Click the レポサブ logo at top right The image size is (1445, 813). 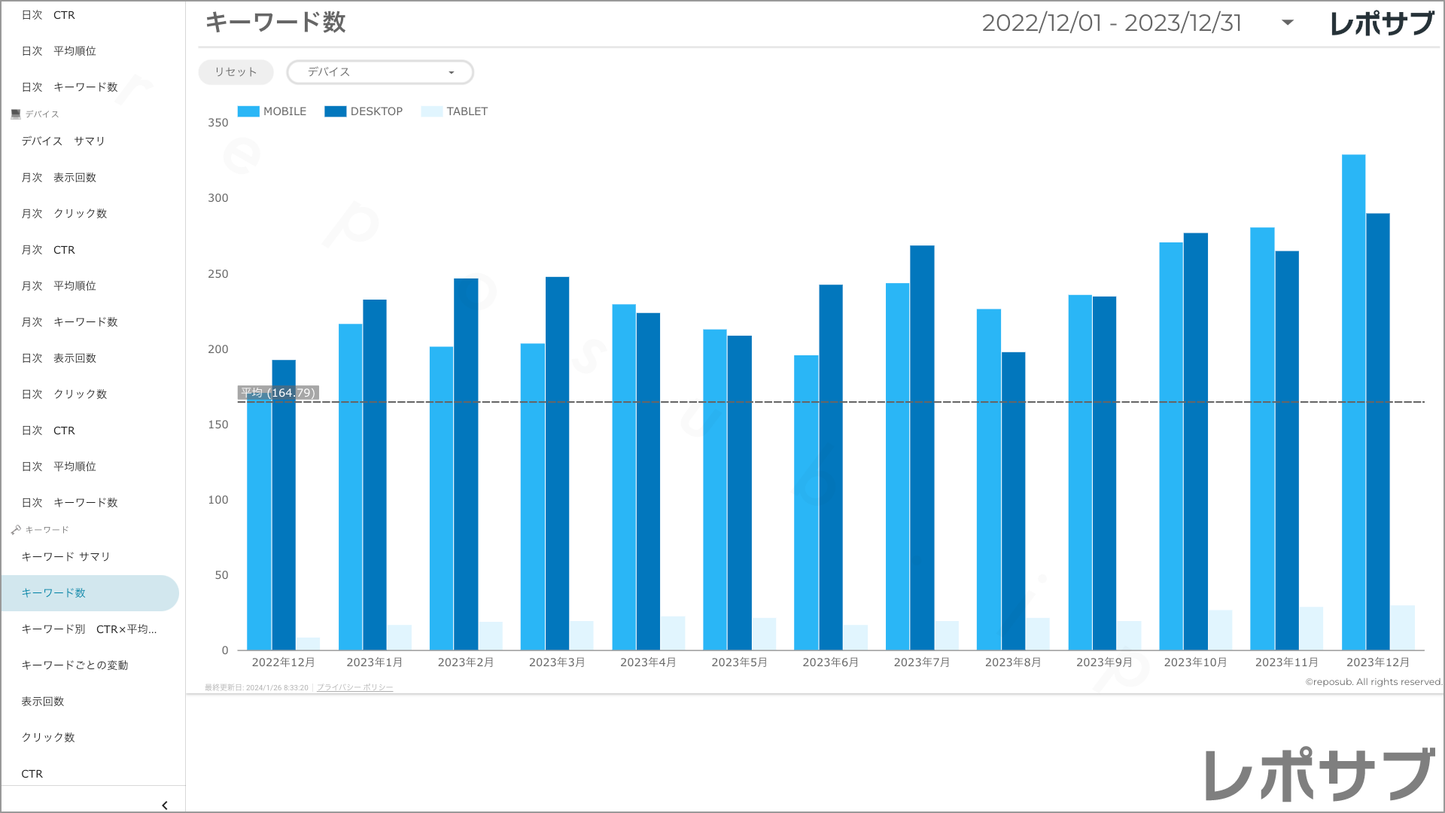tap(1381, 24)
